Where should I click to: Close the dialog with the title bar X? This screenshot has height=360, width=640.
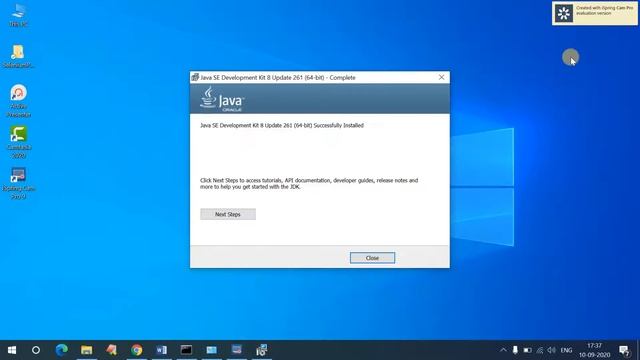tap(441, 77)
